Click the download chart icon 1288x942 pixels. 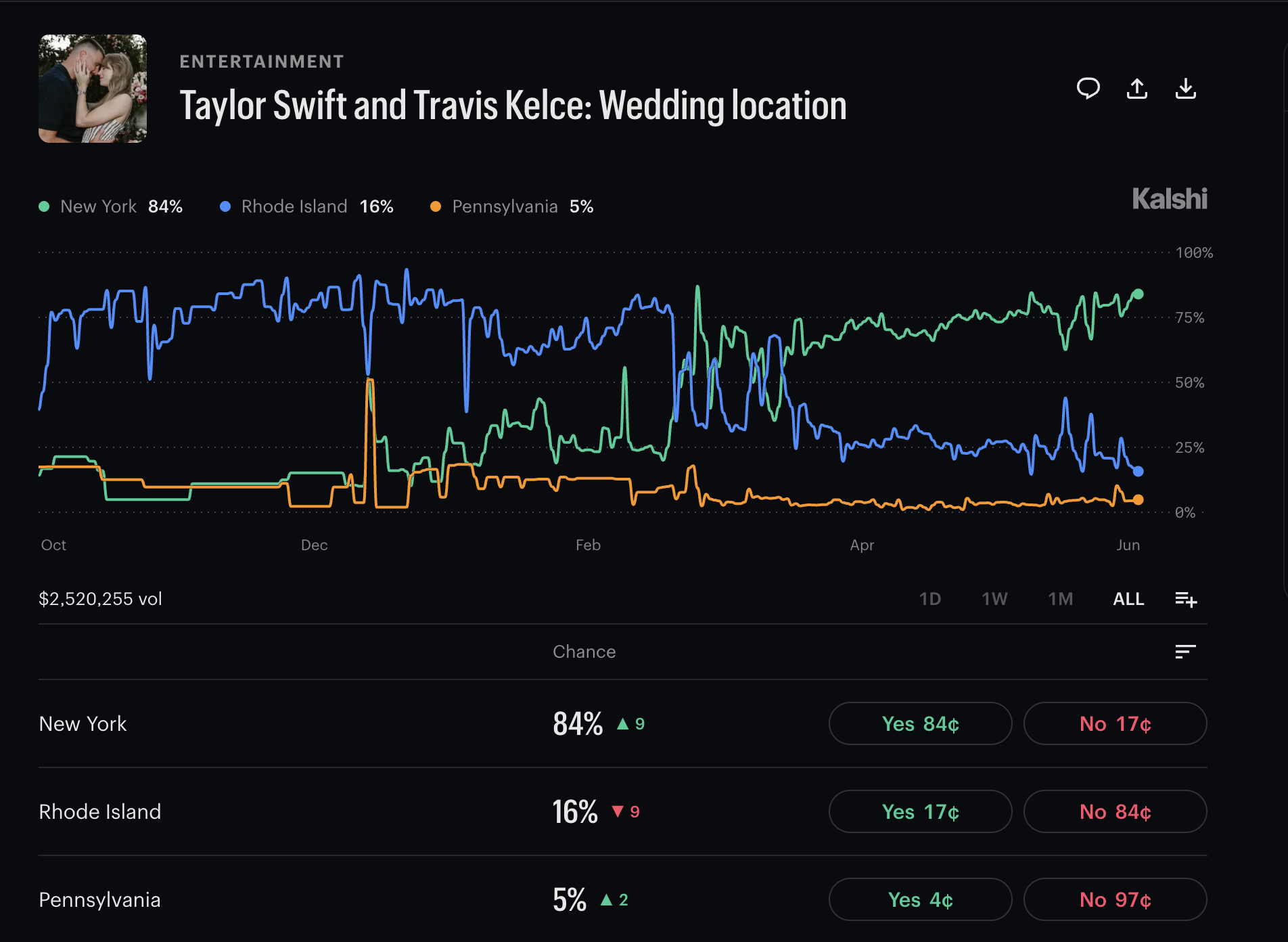(1186, 89)
